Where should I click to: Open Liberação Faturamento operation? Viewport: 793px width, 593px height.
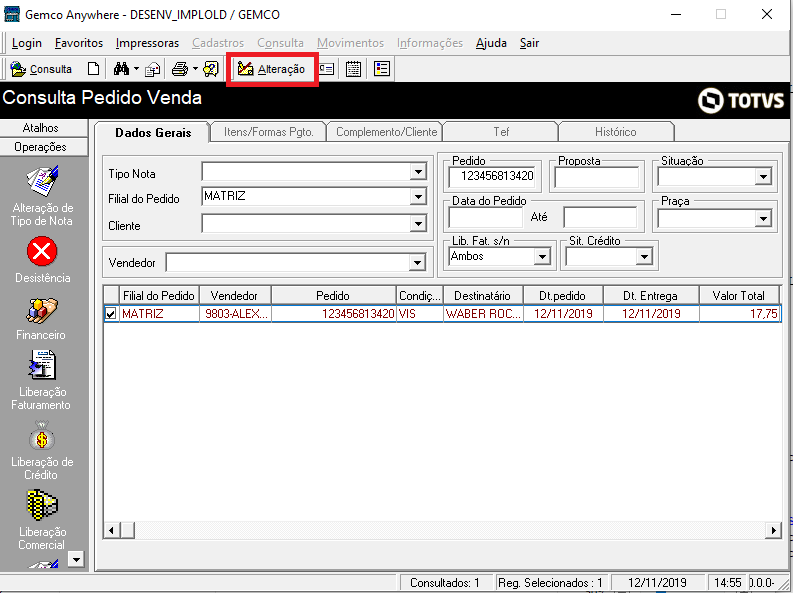point(41,379)
